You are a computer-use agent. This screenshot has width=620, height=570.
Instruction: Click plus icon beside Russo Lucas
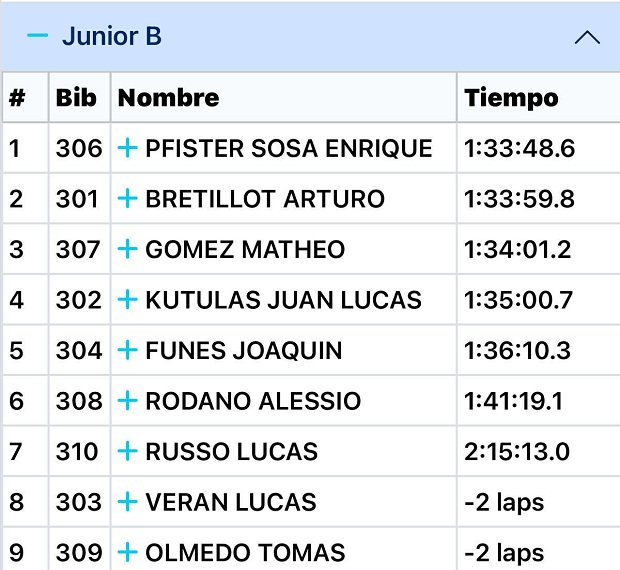[127, 452]
